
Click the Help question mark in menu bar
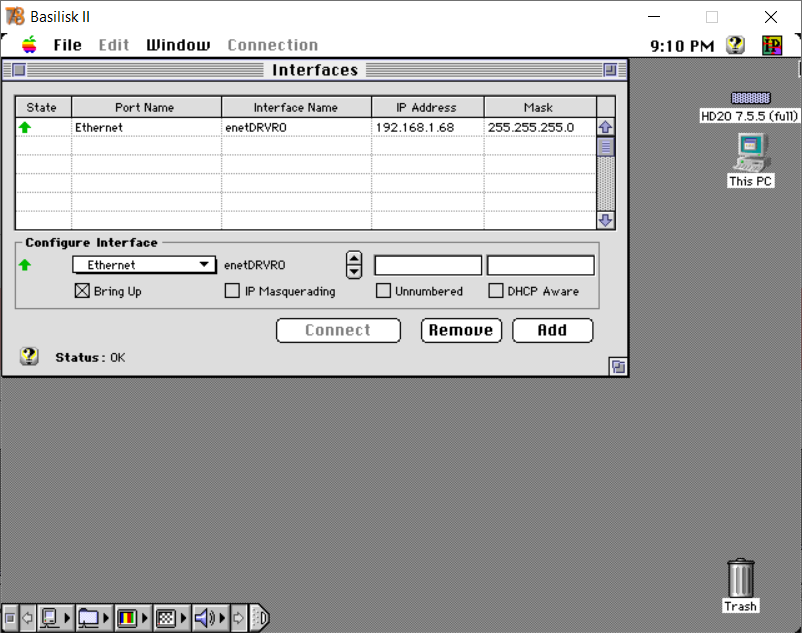[735, 45]
